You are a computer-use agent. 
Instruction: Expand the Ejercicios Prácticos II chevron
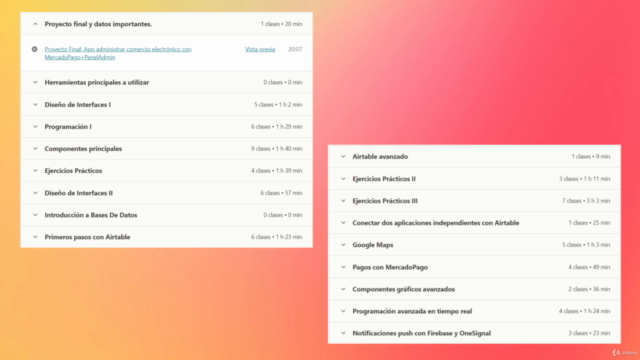[343, 179]
